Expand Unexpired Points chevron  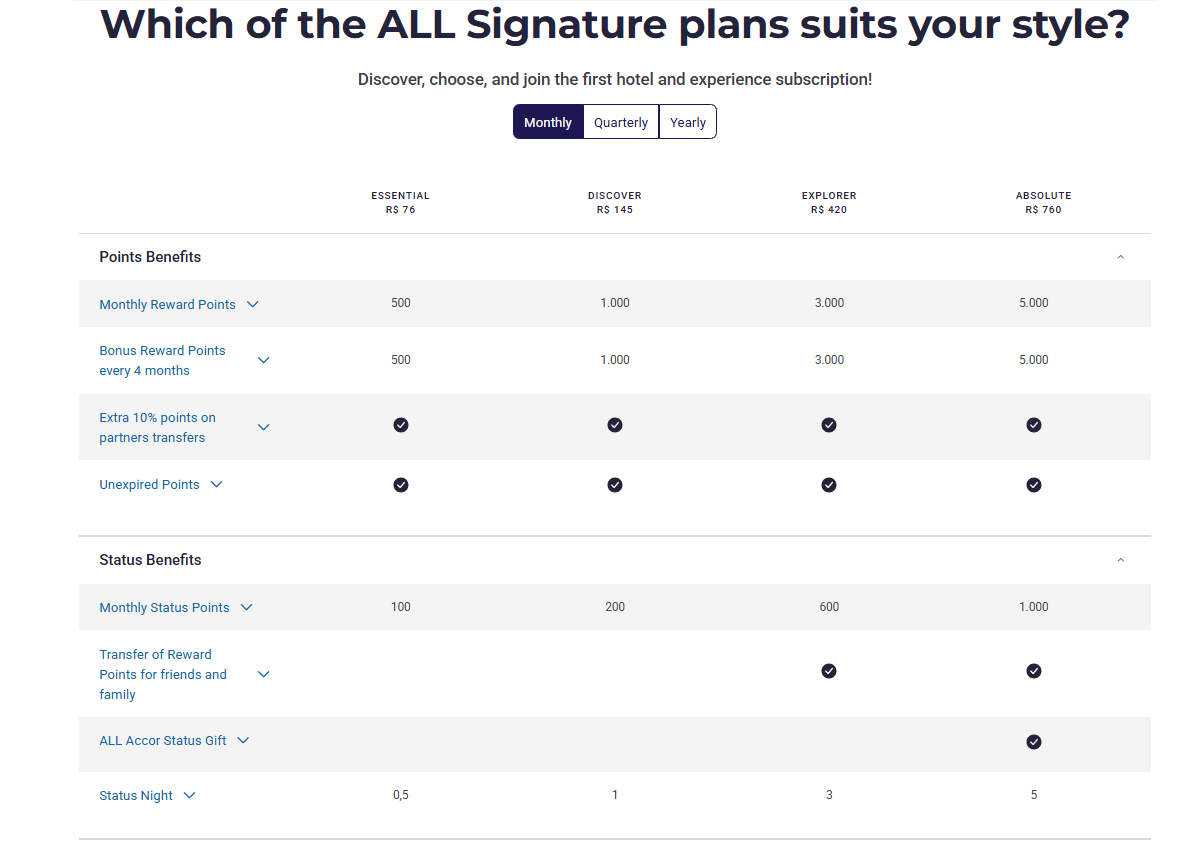pyautogui.click(x=216, y=484)
